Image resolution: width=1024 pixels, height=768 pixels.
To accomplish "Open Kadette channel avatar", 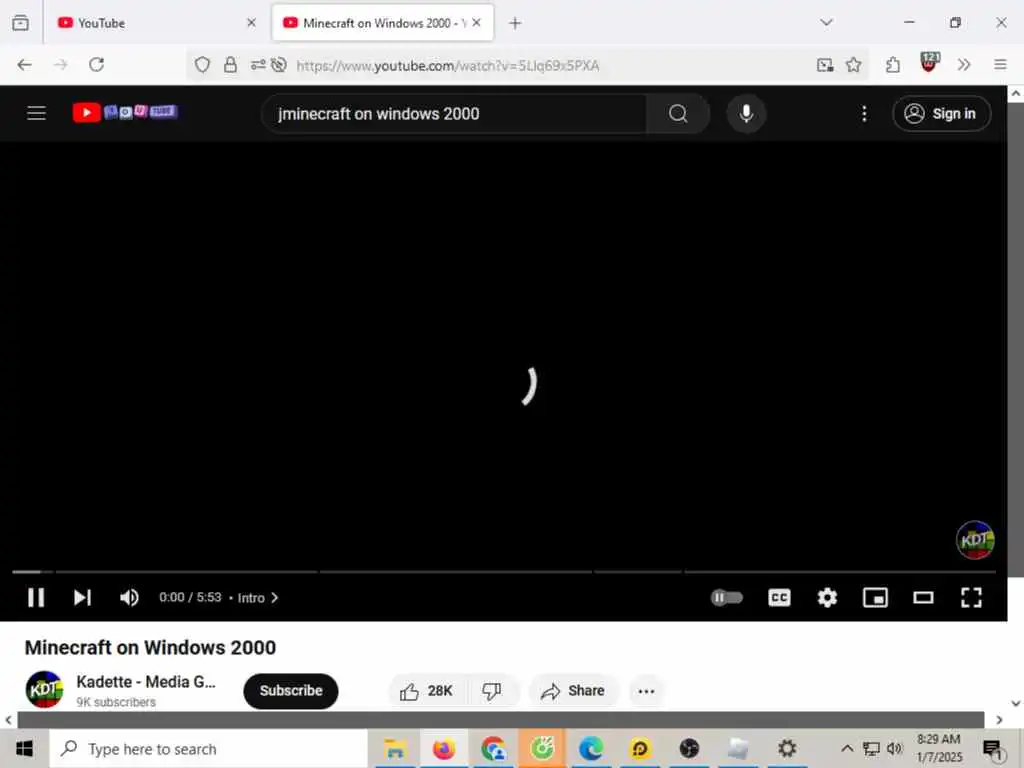I will [x=44, y=690].
